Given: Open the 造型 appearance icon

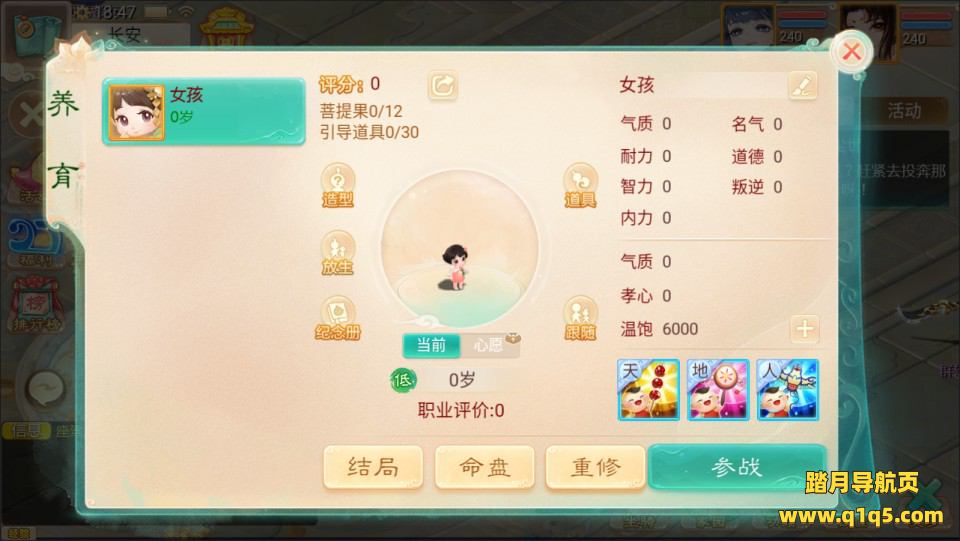Looking at the screenshot, I should [337, 185].
